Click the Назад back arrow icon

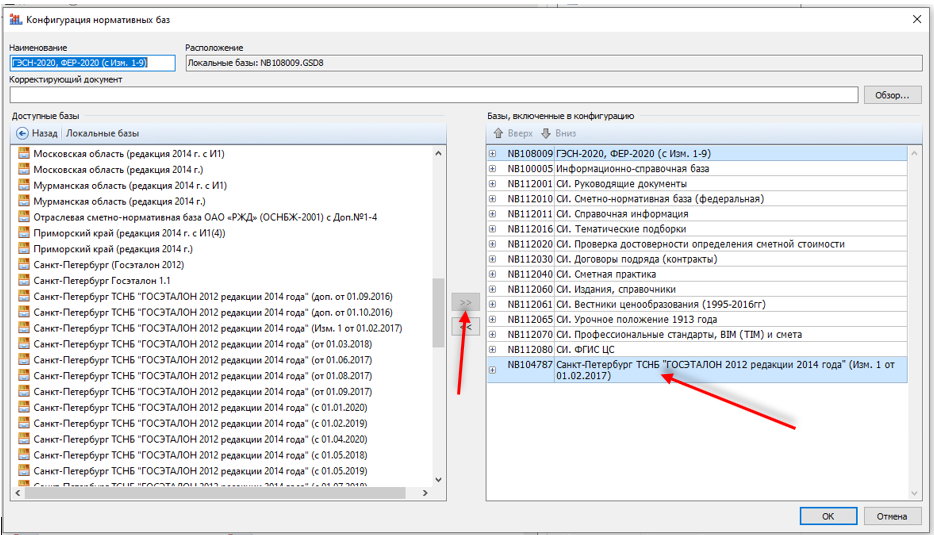[x=22, y=133]
